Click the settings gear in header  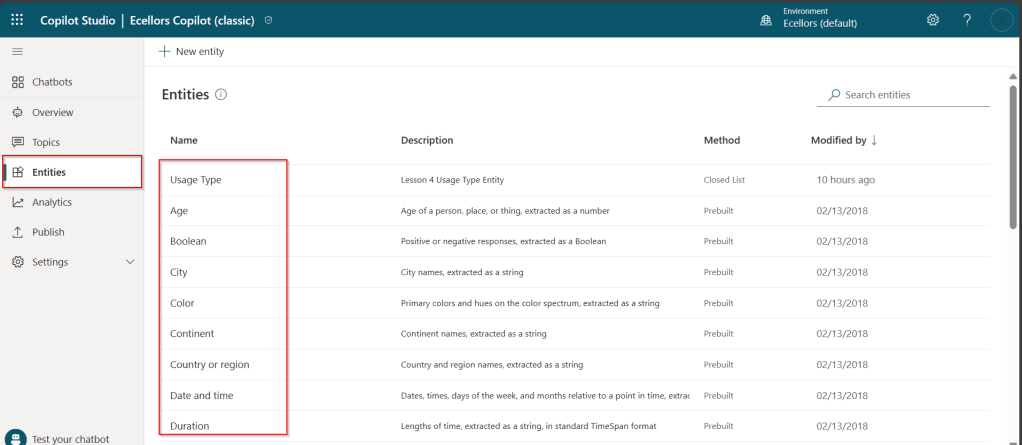(x=932, y=20)
